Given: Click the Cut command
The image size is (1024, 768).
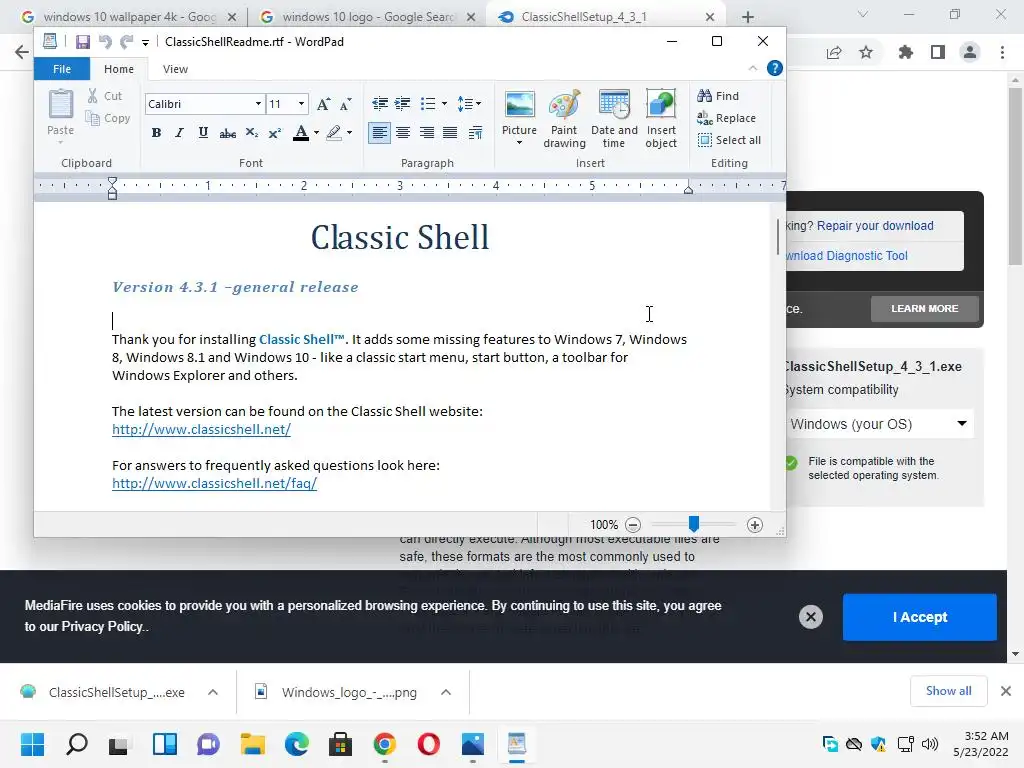Looking at the screenshot, I should coord(105,96).
